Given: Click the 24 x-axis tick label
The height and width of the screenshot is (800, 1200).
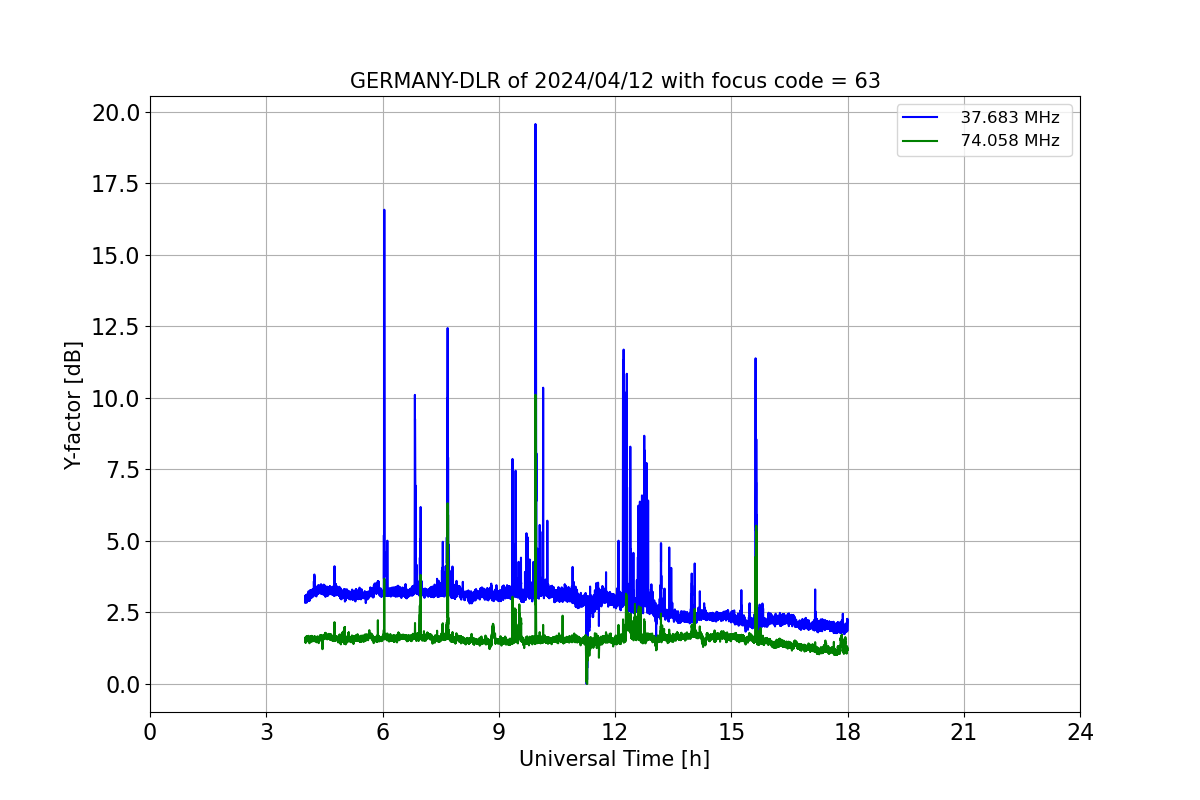Looking at the screenshot, I should point(1080,732).
